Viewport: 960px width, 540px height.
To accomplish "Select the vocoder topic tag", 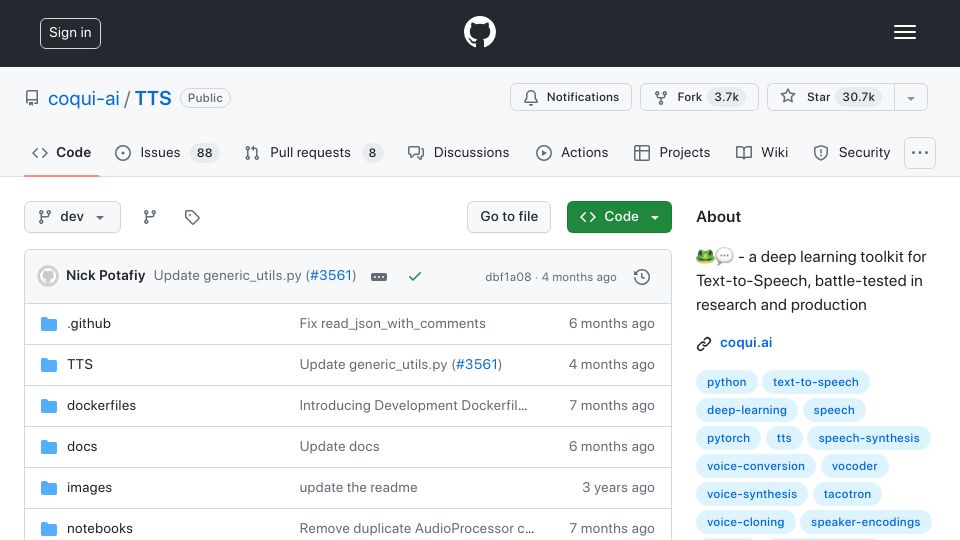I will (x=854, y=467).
